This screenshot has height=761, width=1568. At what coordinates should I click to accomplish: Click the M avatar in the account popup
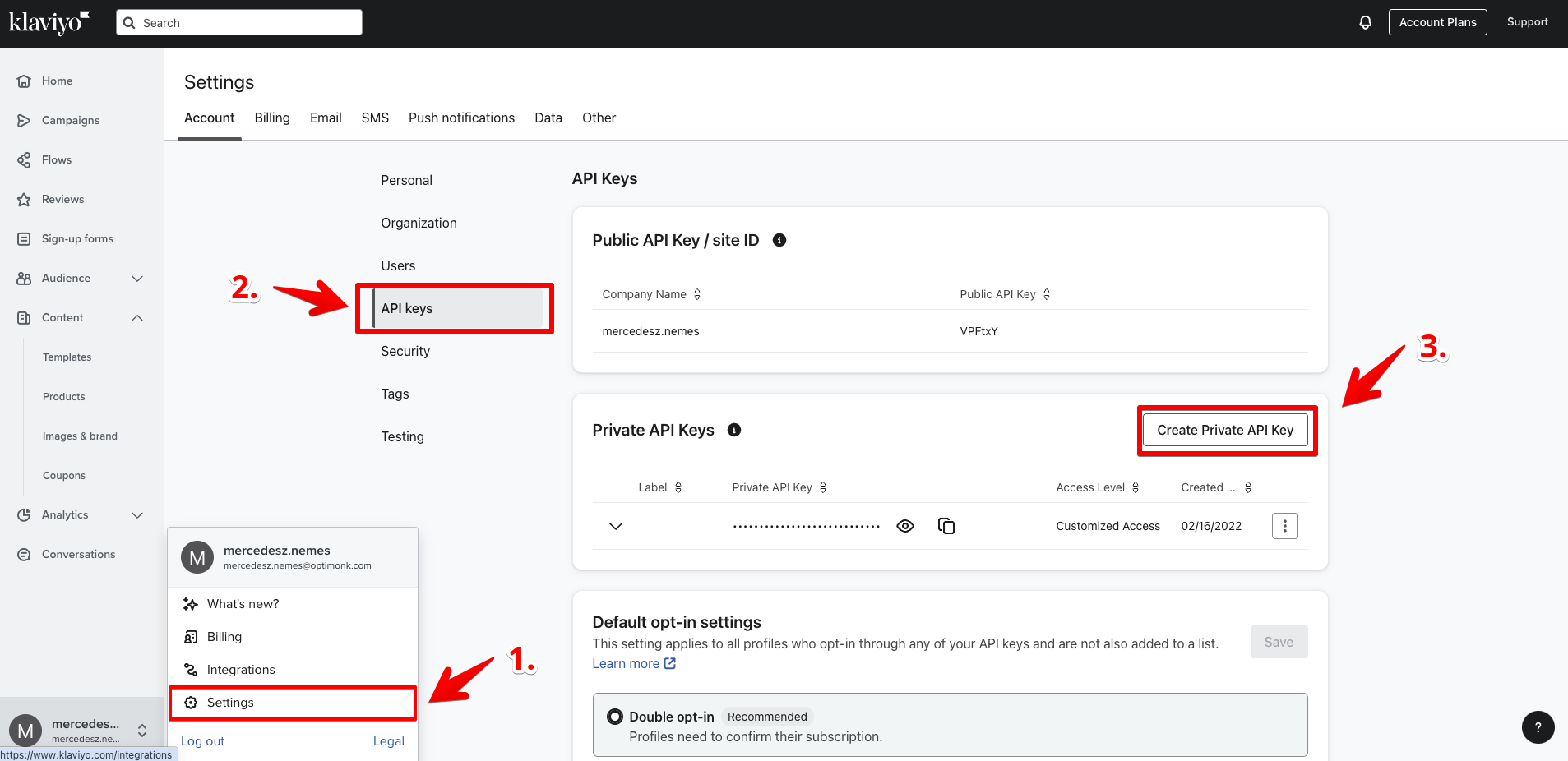(197, 557)
